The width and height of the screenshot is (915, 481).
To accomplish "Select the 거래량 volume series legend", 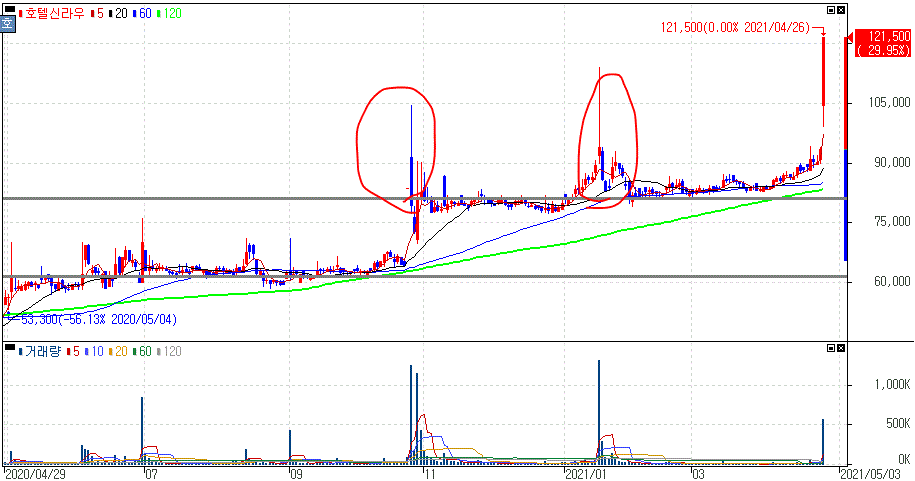I will (40, 351).
